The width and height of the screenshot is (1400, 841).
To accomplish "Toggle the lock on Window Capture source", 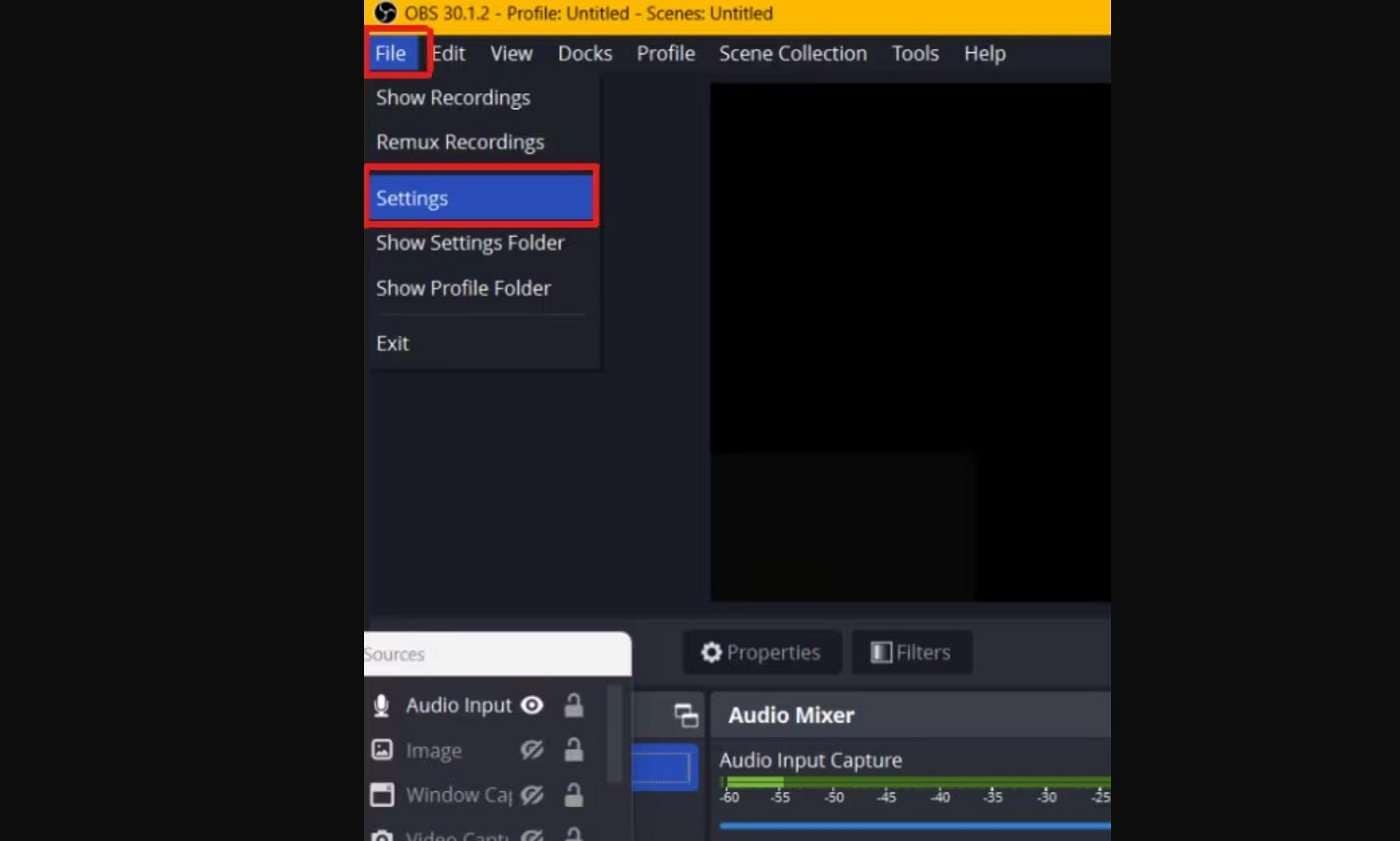I will pyautogui.click(x=574, y=795).
